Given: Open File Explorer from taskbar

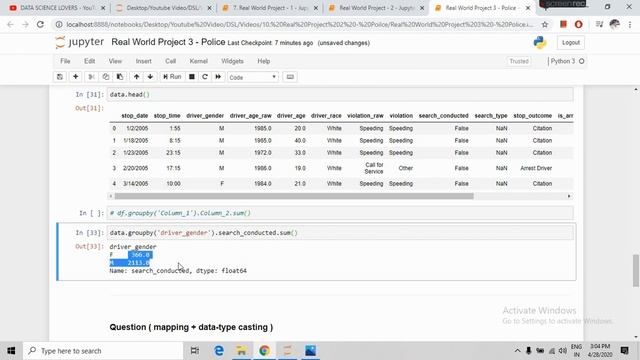Looking at the screenshot, I should (x=242, y=351).
